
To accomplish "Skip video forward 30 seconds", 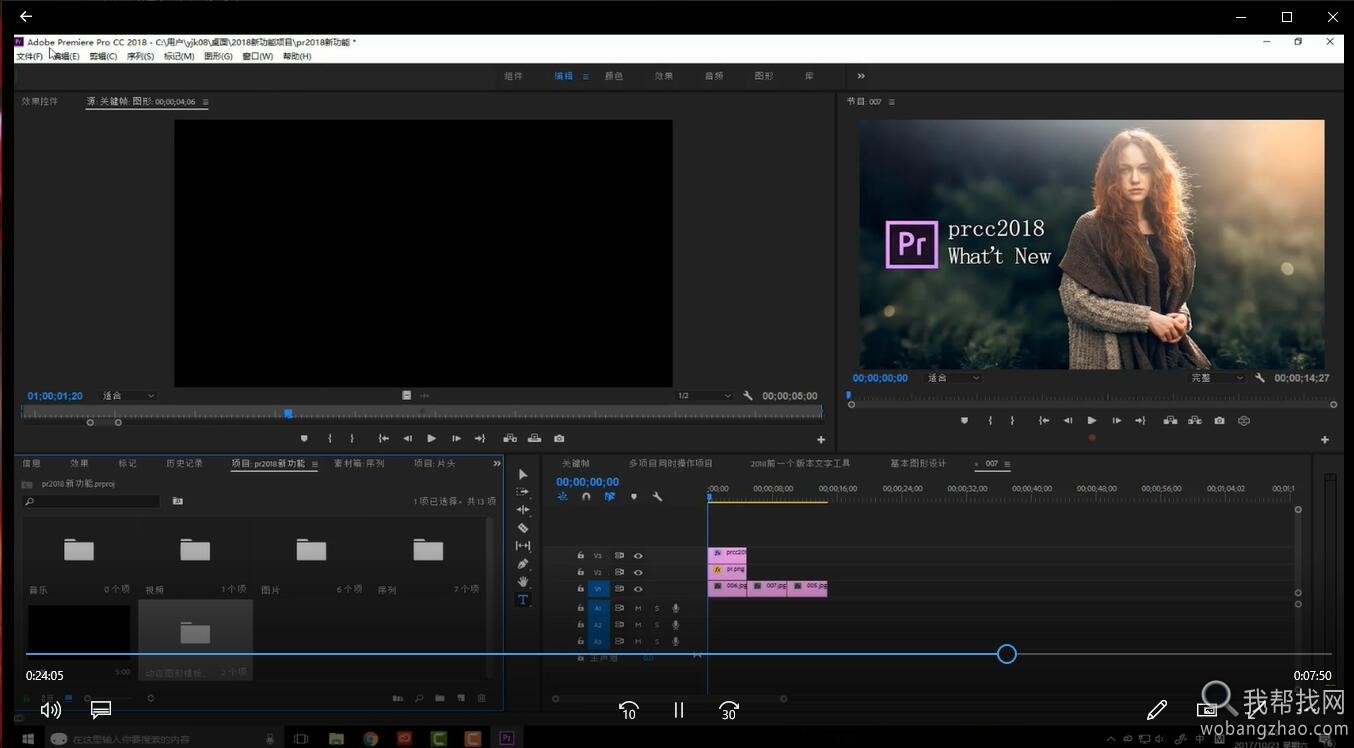I will [x=729, y=710].
